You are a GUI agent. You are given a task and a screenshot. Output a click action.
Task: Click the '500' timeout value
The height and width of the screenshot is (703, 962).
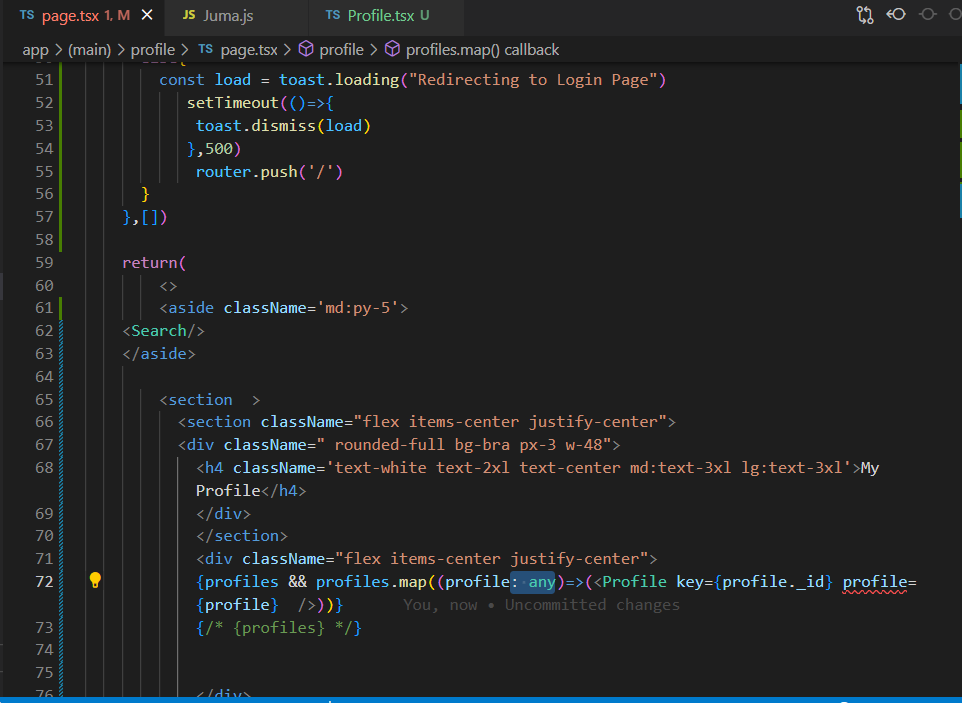pyautogui.click(x=219, y=148)
